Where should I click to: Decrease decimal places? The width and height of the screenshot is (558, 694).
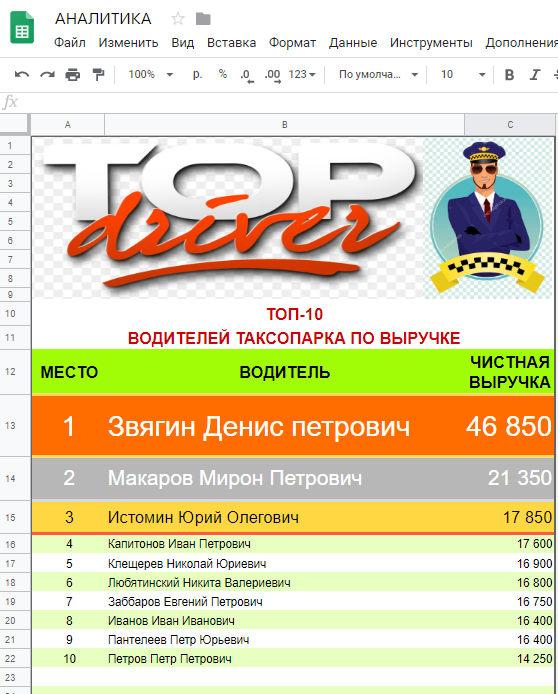click(x=247, y=75)
